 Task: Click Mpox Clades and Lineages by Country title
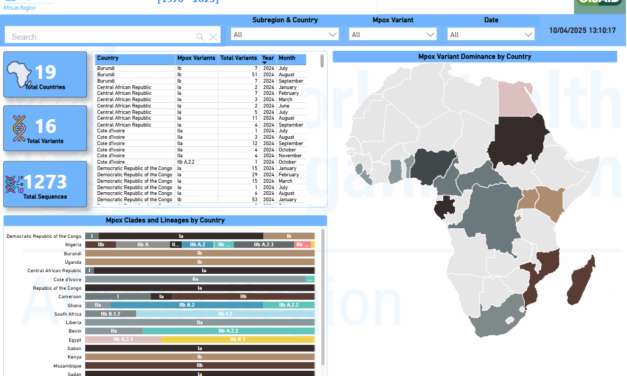coord(165,220)
